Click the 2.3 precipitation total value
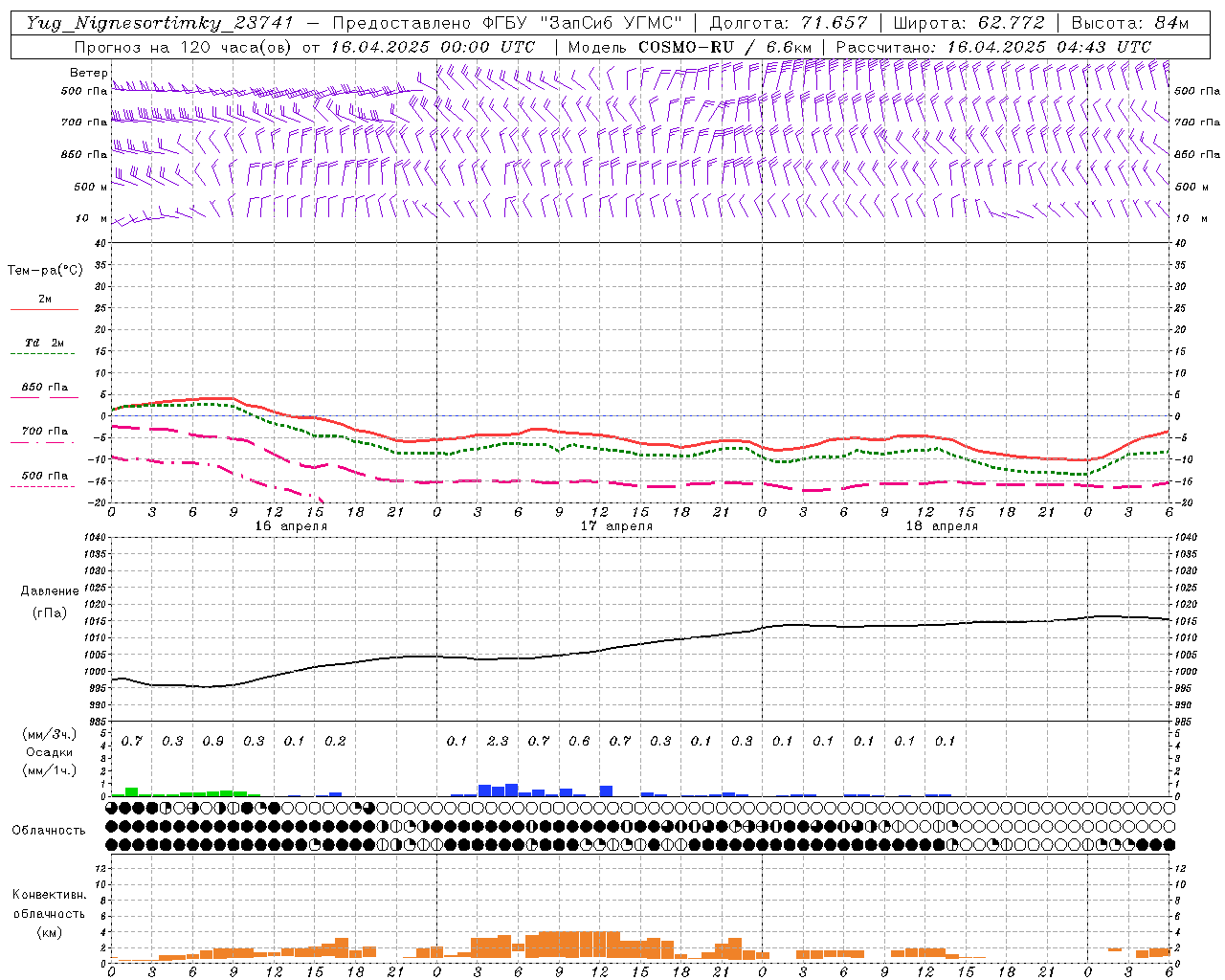Screen dimensions: 1225x980 [x=498, y=742]
